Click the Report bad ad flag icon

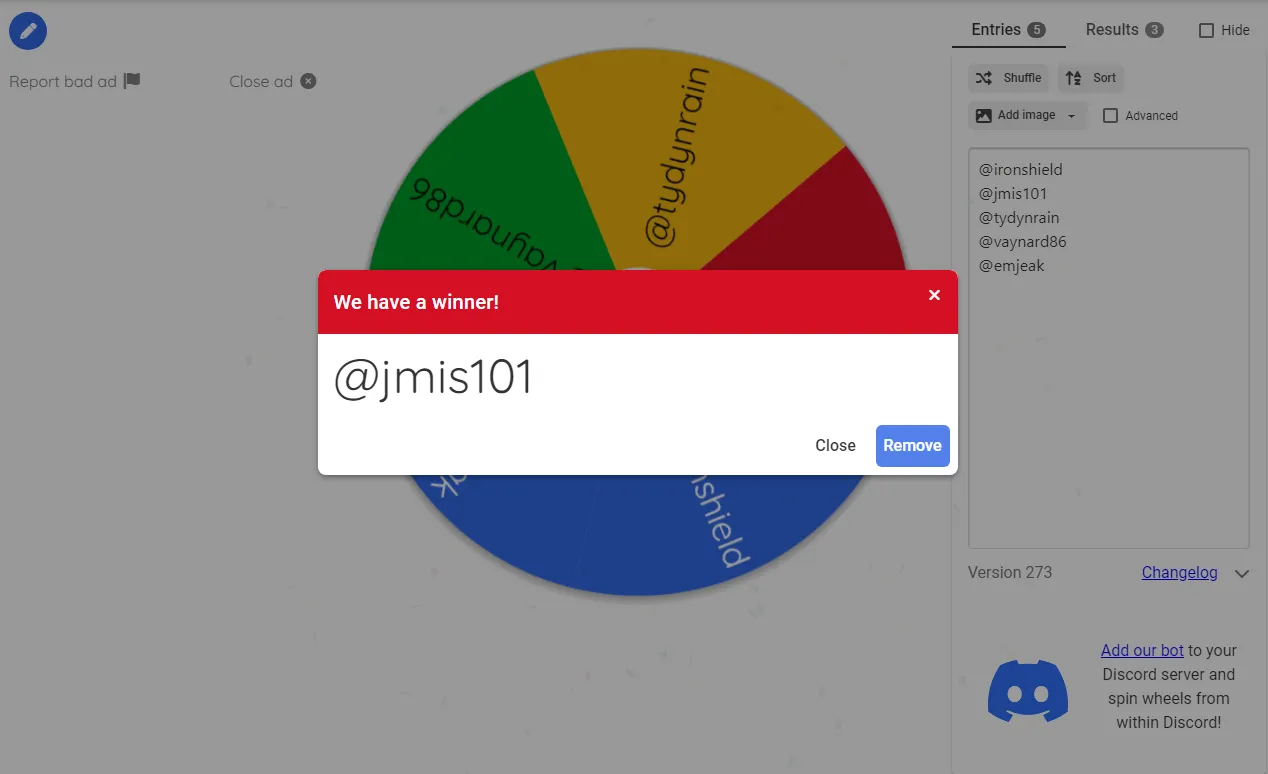(x=132, y=81)
